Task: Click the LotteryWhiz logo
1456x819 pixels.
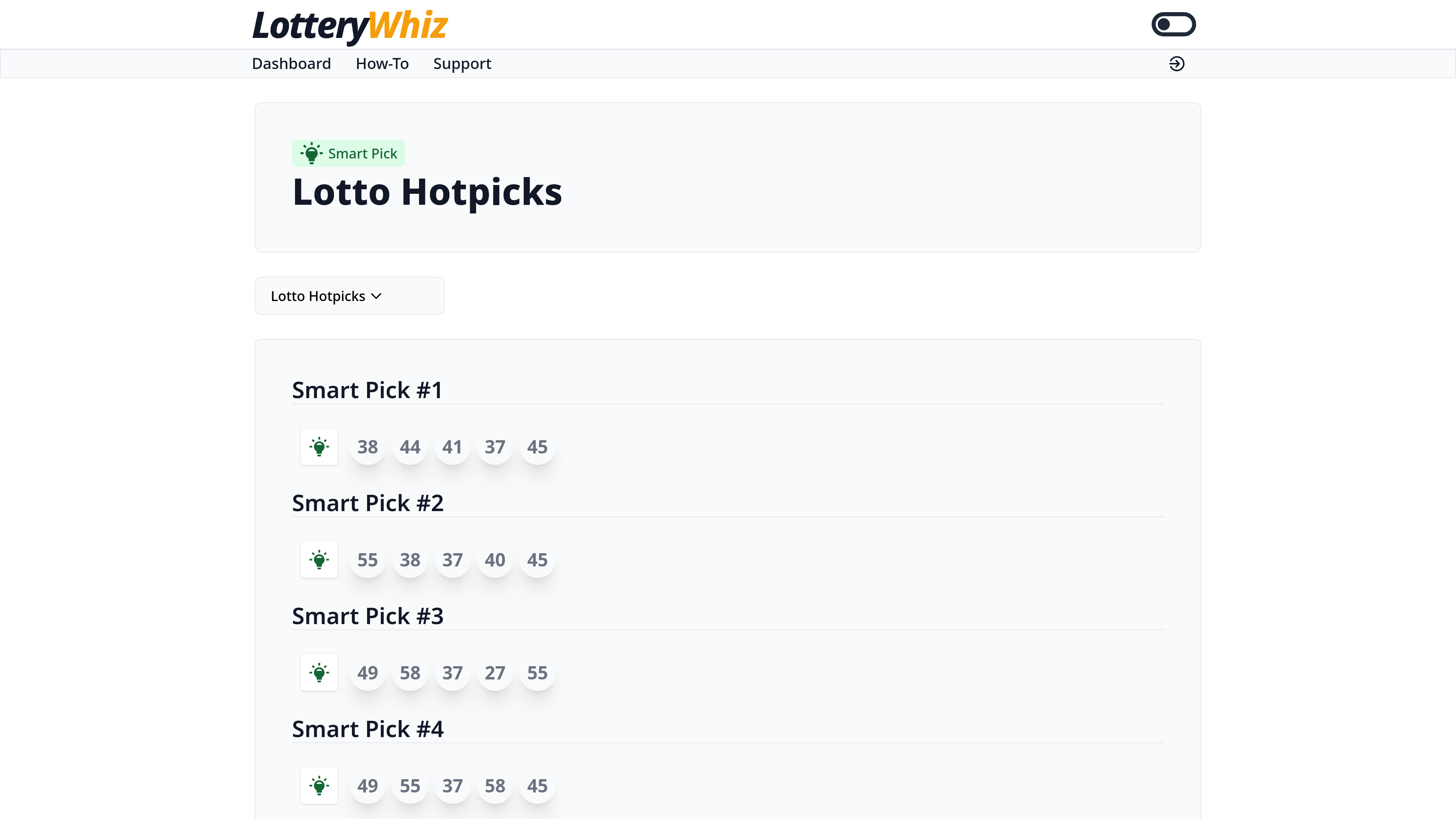Action: tap(350, 26)
